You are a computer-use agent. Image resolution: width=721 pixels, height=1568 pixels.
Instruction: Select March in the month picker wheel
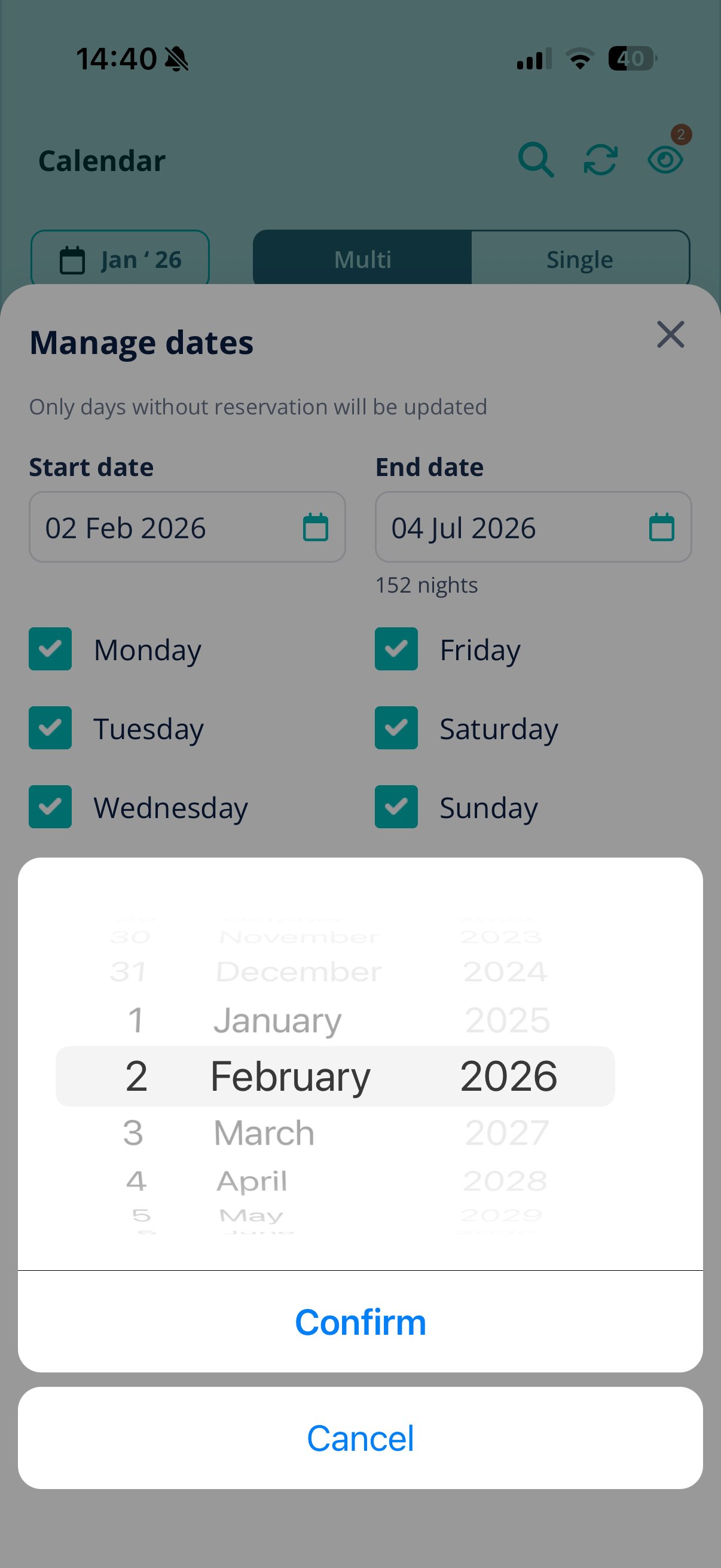(x=264, y=1133)
